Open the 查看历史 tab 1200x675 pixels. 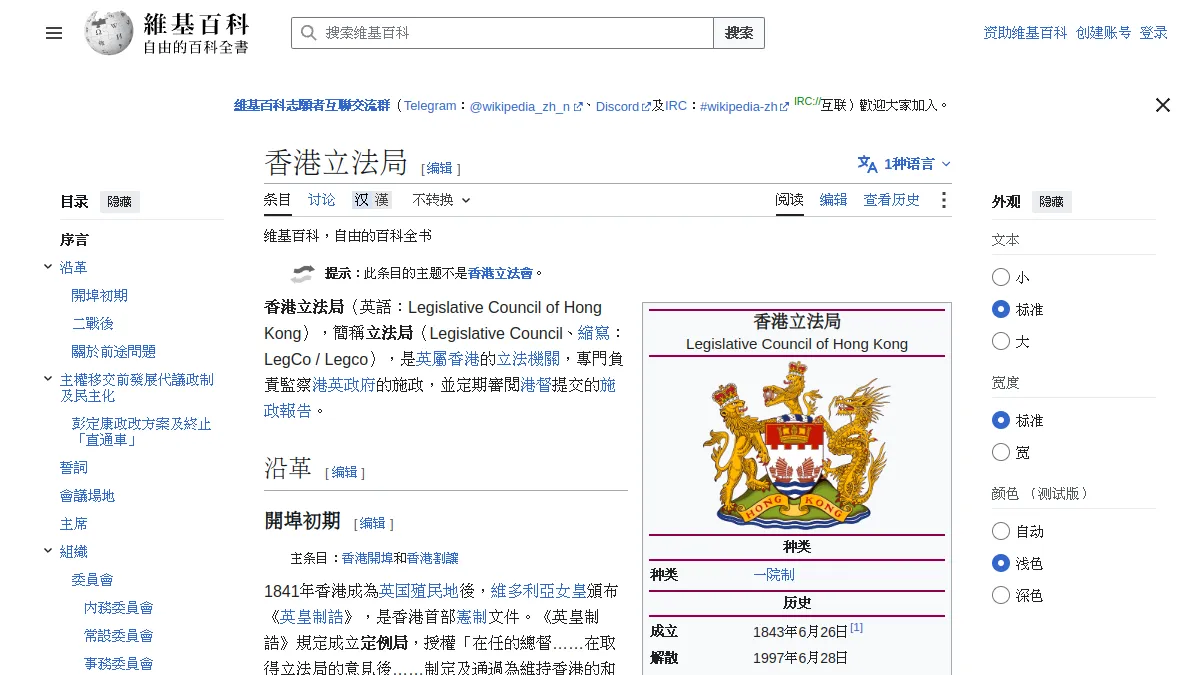(x=892, y=200)
